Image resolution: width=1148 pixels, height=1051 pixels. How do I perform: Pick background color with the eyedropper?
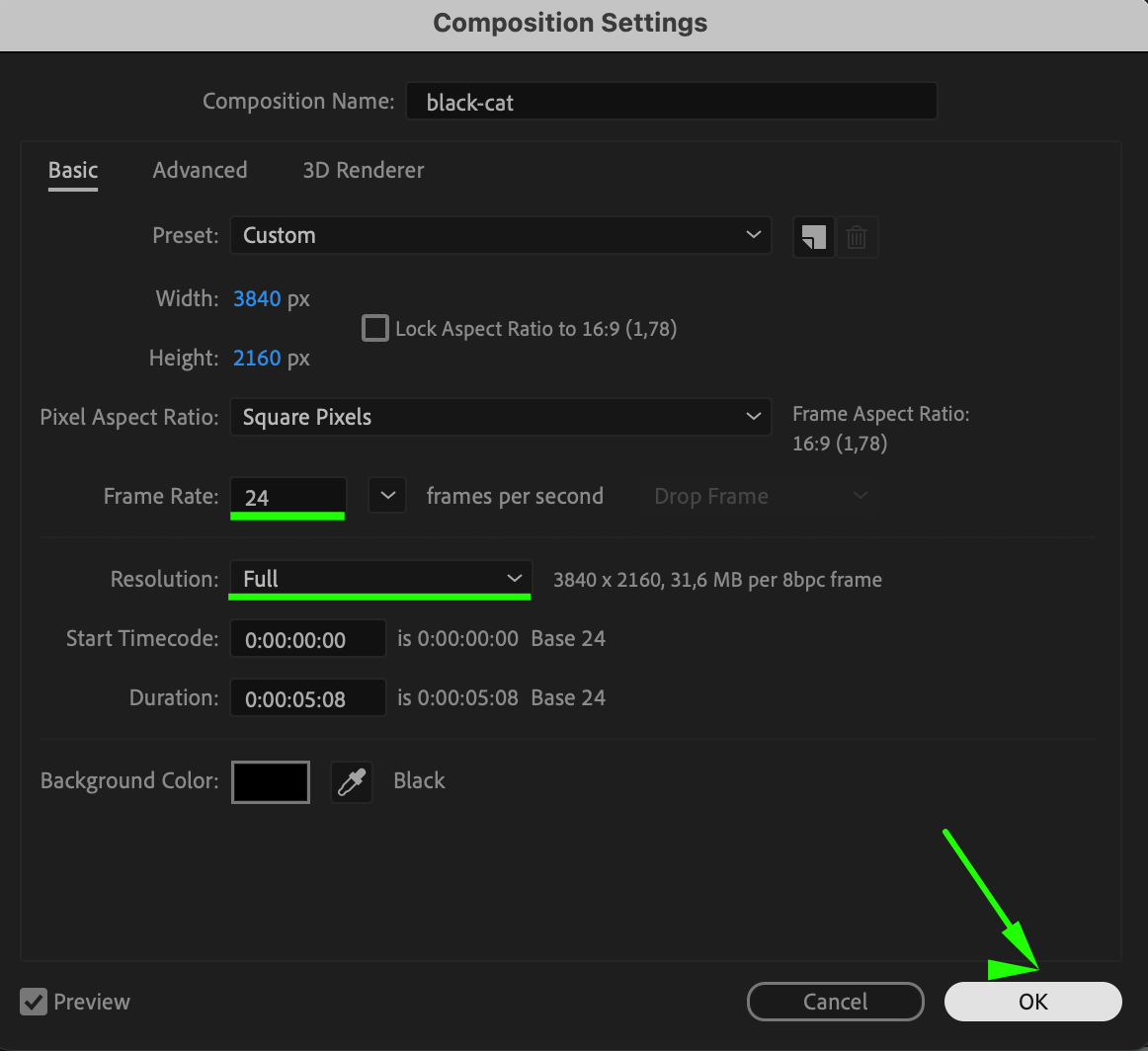[352, 781]
